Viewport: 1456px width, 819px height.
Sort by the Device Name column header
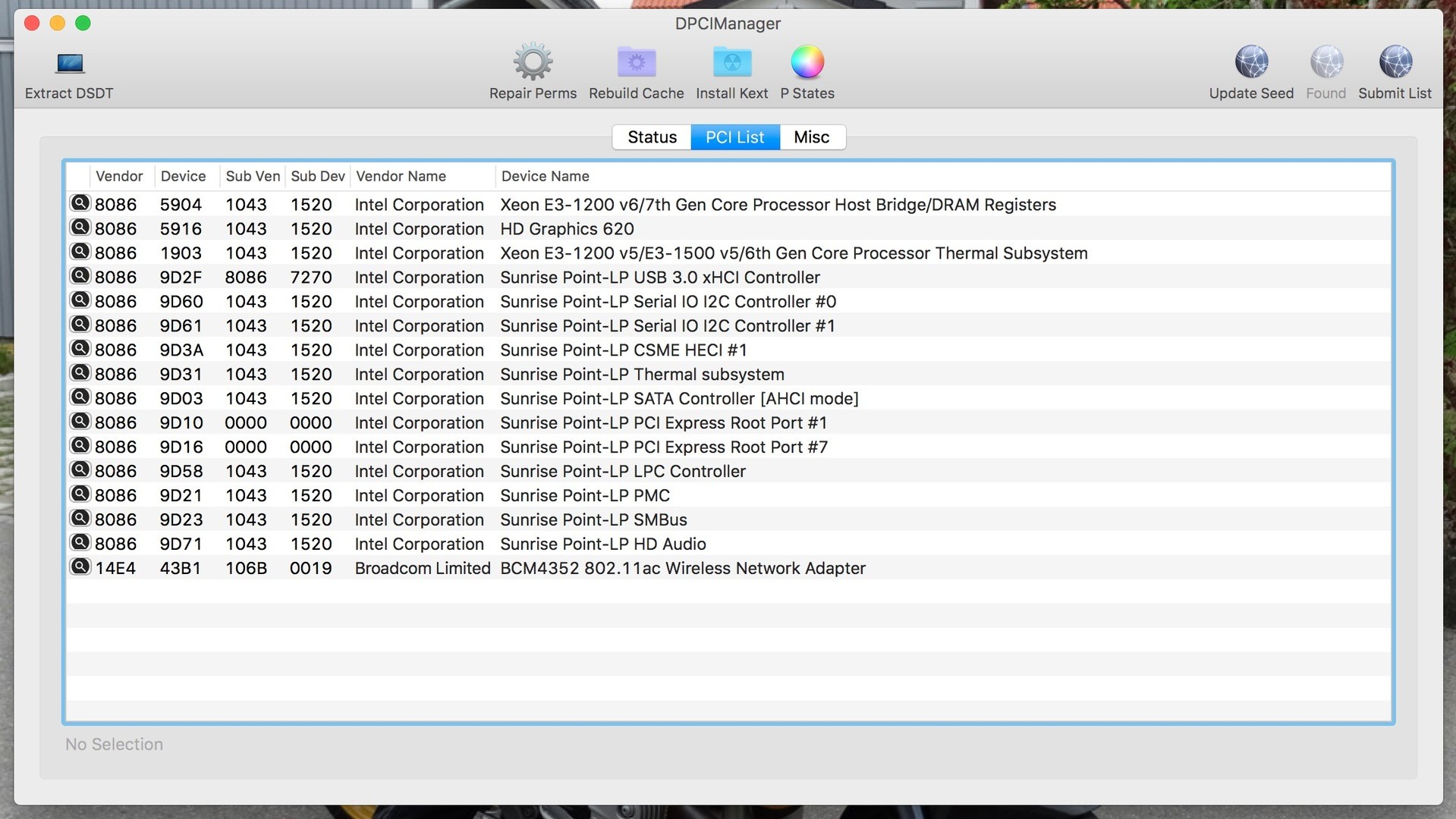click(x=545, y=176)
